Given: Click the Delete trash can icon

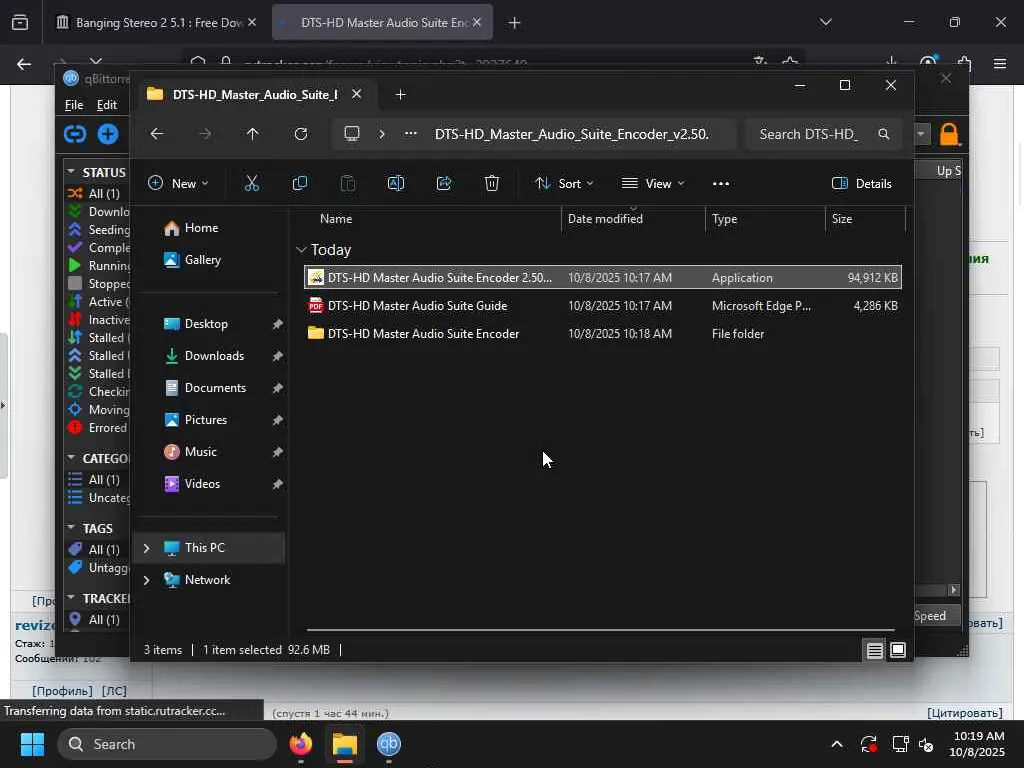Looking at the screenshot, I should pos(492,184).
